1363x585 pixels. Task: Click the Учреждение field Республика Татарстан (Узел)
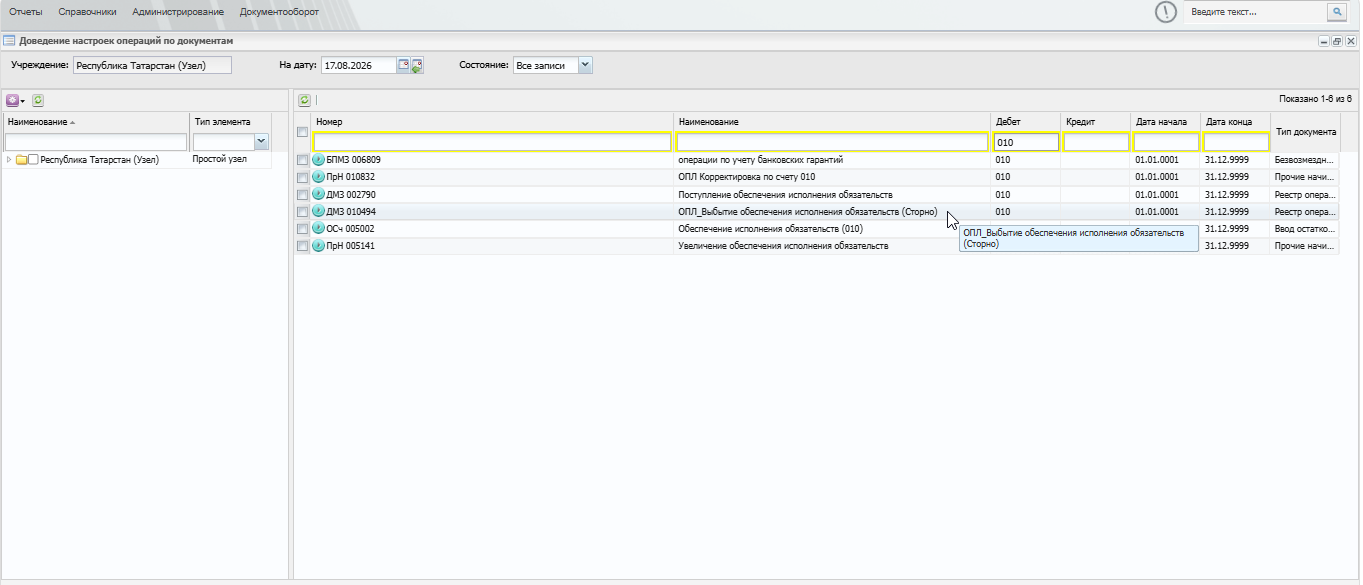pos(152,65)
